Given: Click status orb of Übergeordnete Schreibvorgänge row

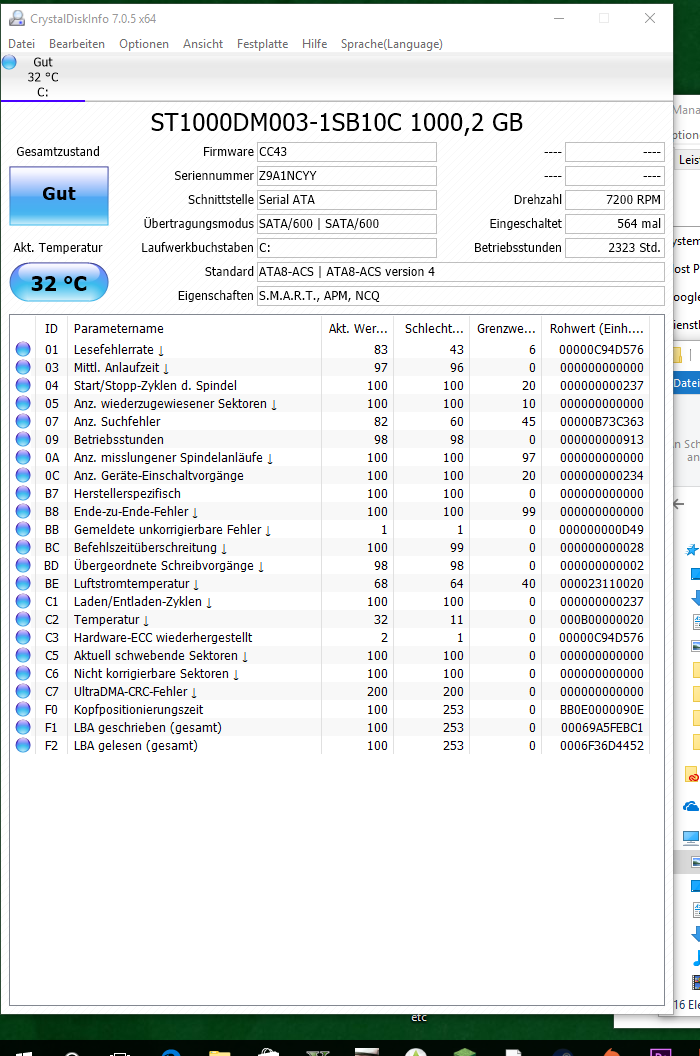Looking at the screenshot, I should pyautogui.click(x=23, y=565).
